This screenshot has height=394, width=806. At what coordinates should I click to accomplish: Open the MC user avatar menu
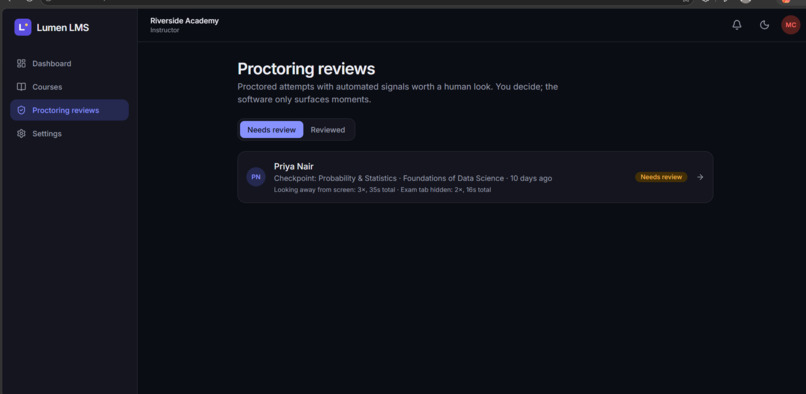click(x=791, y=25)
